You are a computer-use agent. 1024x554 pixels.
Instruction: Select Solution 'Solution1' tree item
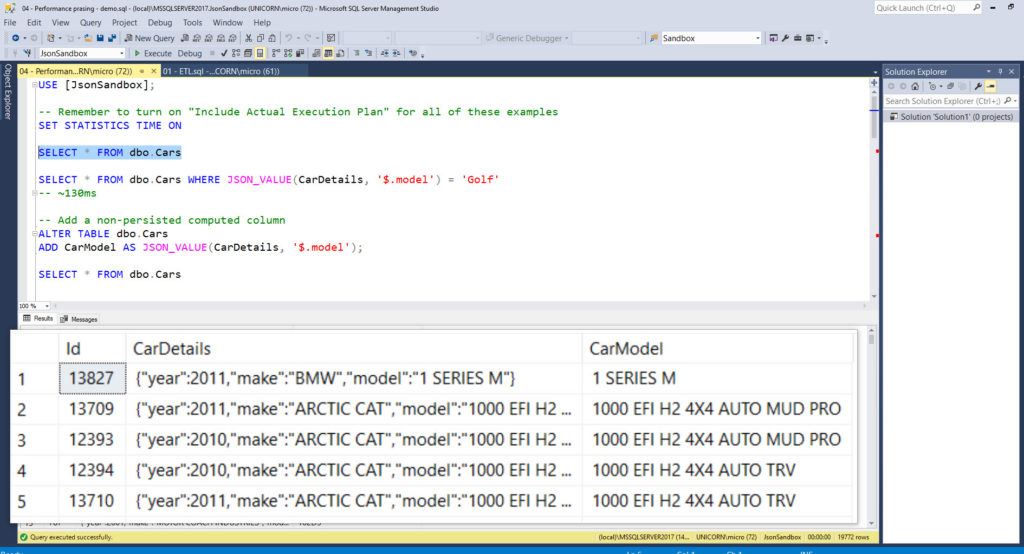click(x=950, y=117)
